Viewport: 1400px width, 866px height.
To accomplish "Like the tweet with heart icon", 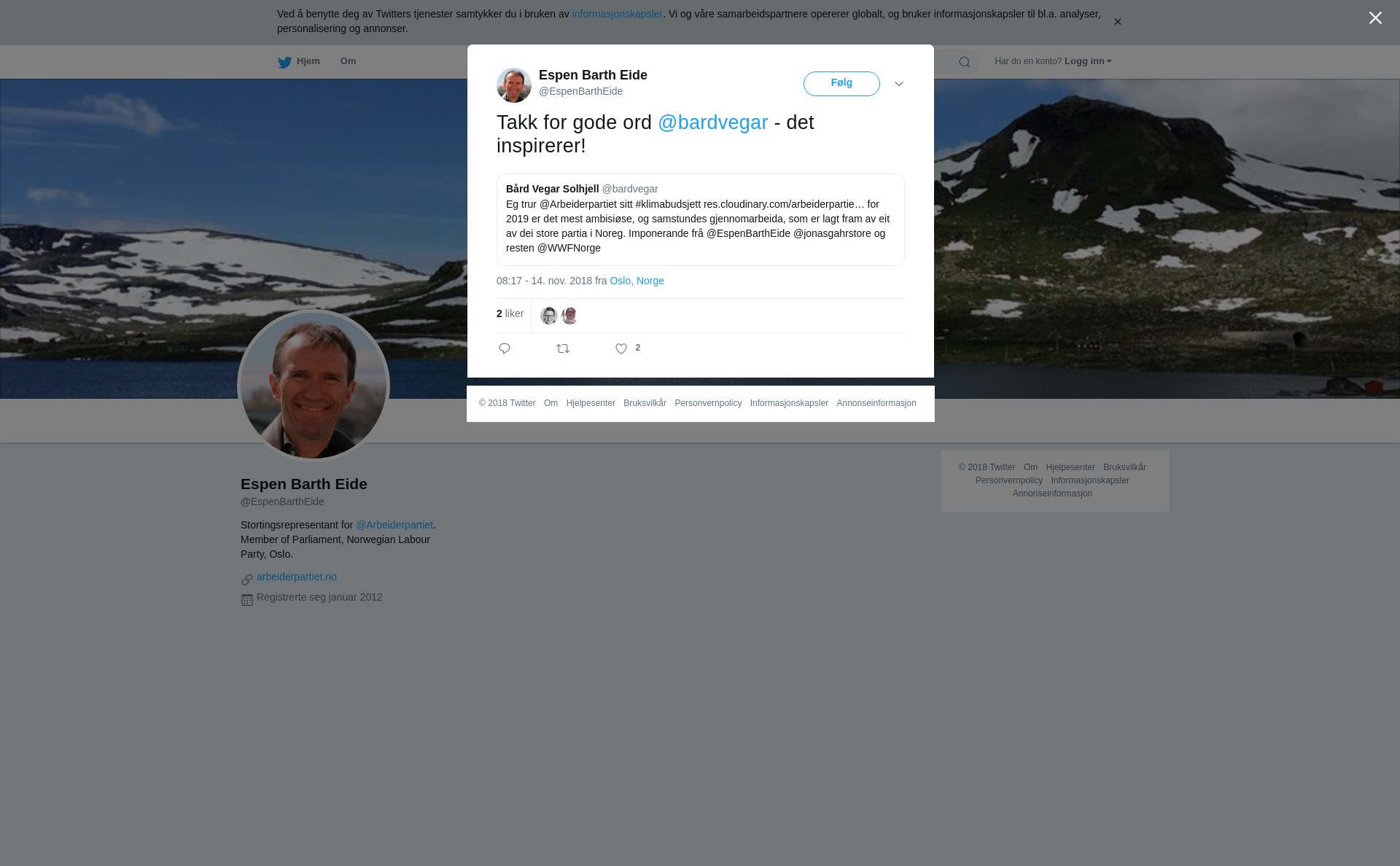I will [621, 349].
